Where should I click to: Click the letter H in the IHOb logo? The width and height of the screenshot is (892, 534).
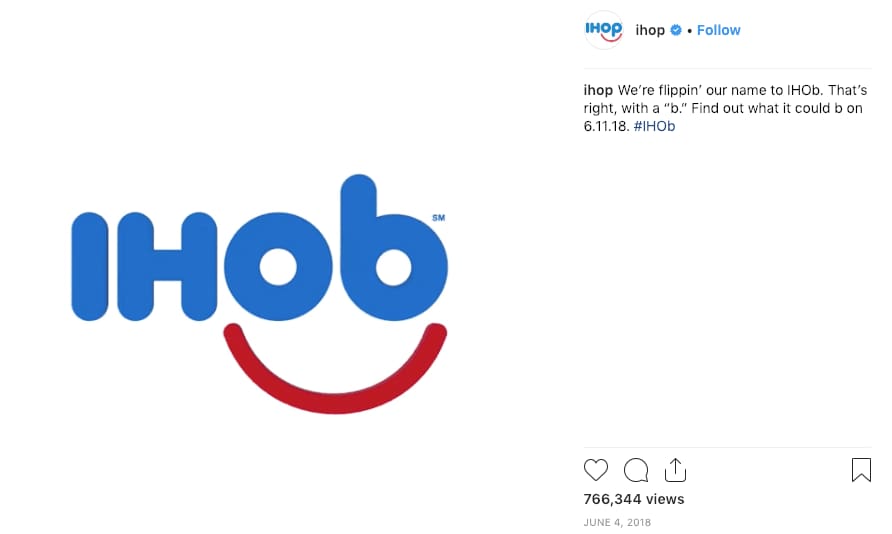coord(167,267)
